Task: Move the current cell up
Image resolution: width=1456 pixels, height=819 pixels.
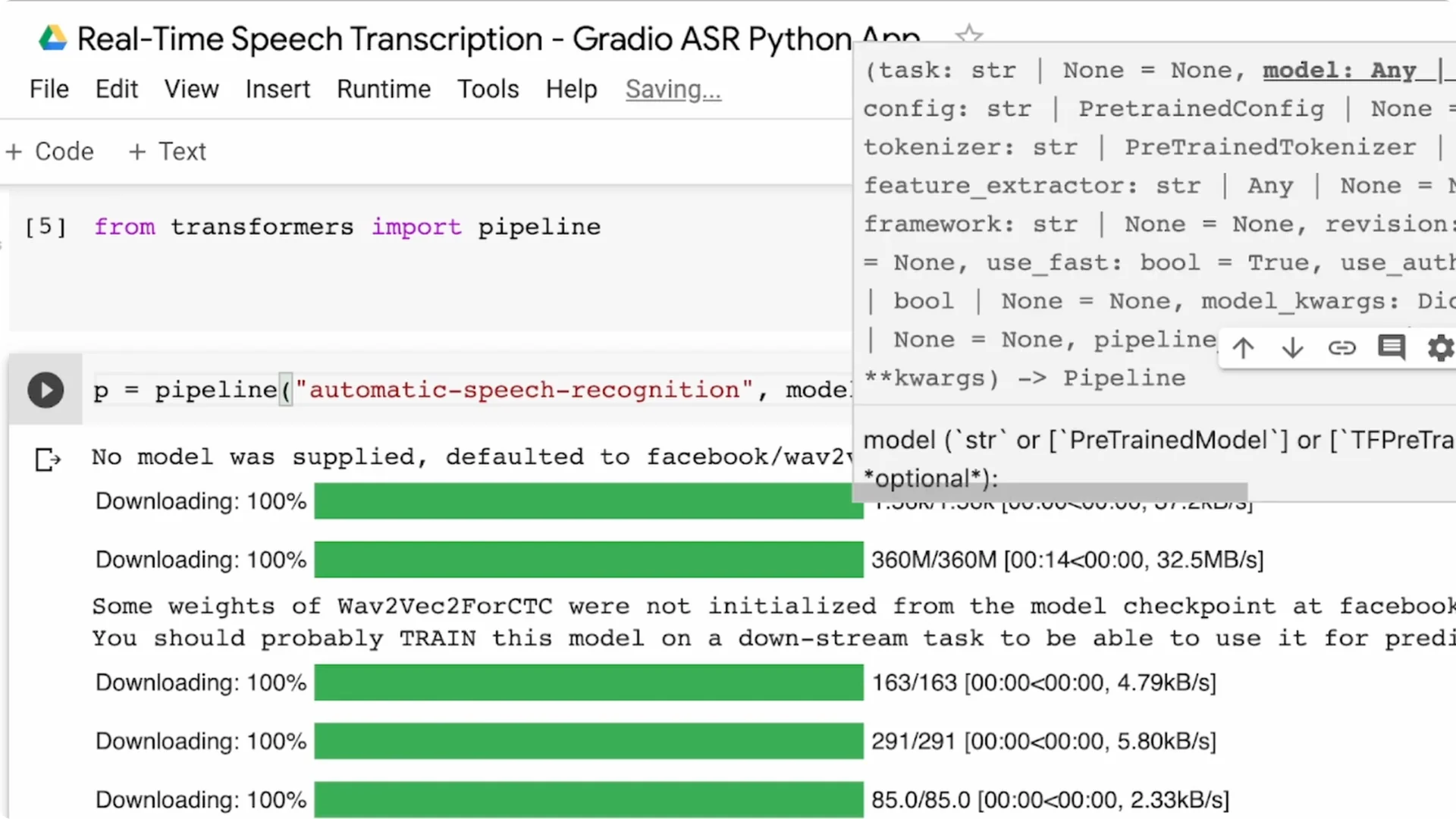Action: [x=1243, y=348]
